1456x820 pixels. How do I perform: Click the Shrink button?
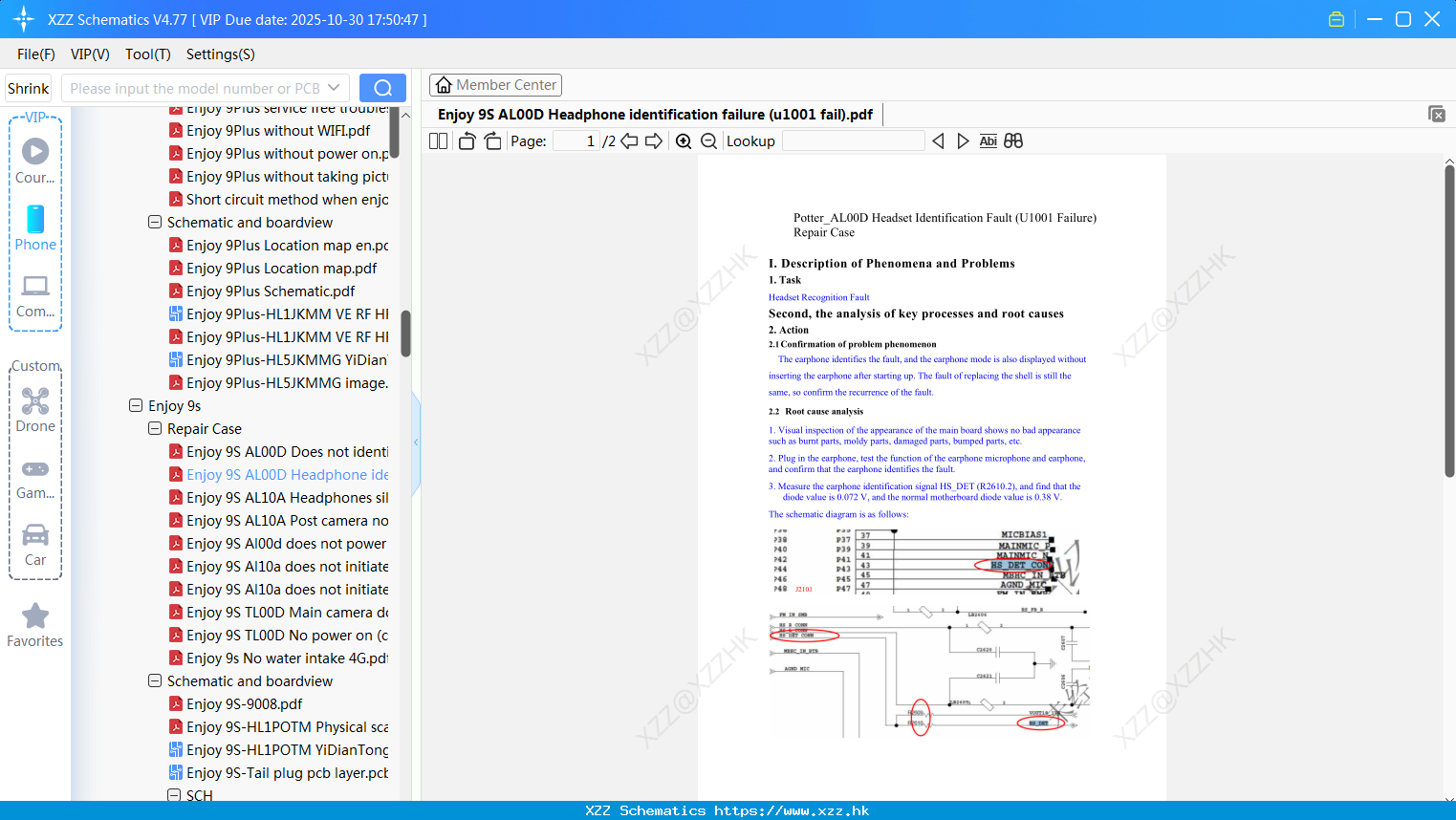pyautogui.click(x=29, y=88)
